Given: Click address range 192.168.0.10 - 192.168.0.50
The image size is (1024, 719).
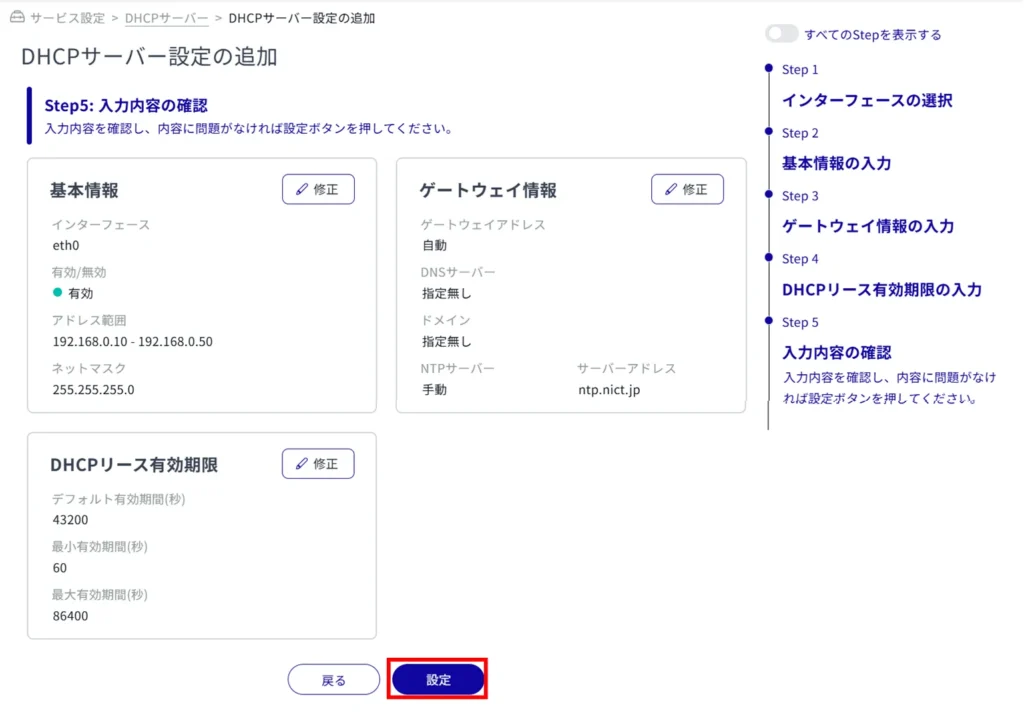Looking at the screenshot, I should pos(132,341).
